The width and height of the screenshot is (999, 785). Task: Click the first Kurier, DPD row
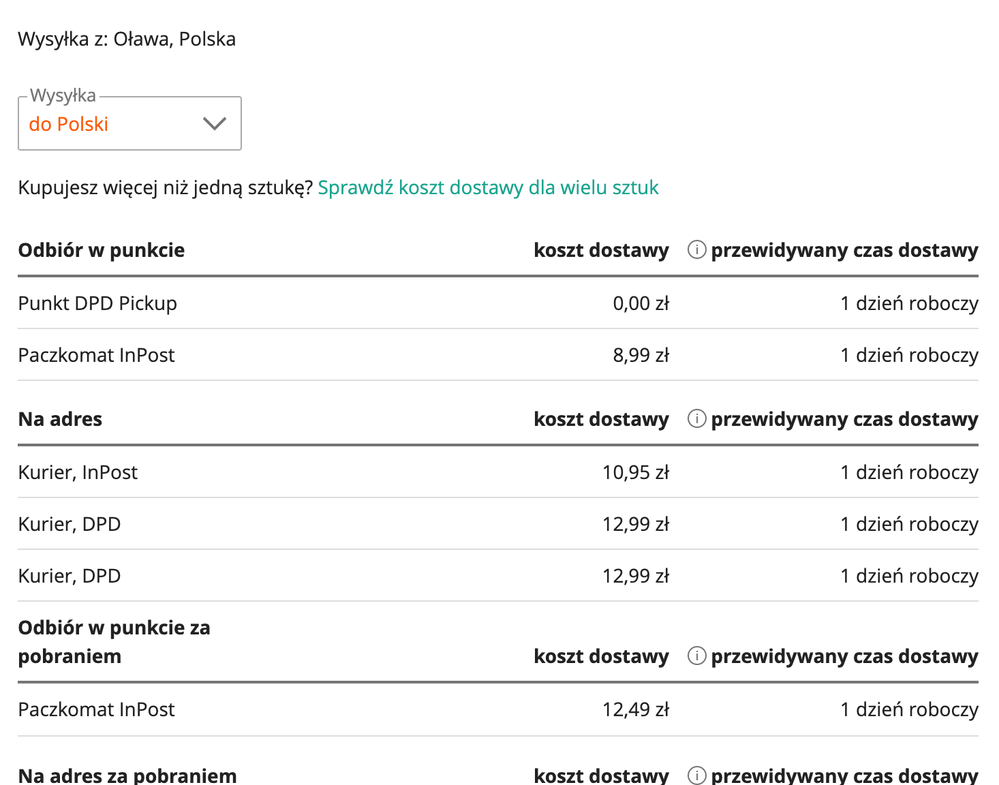(x=498, y=524)
